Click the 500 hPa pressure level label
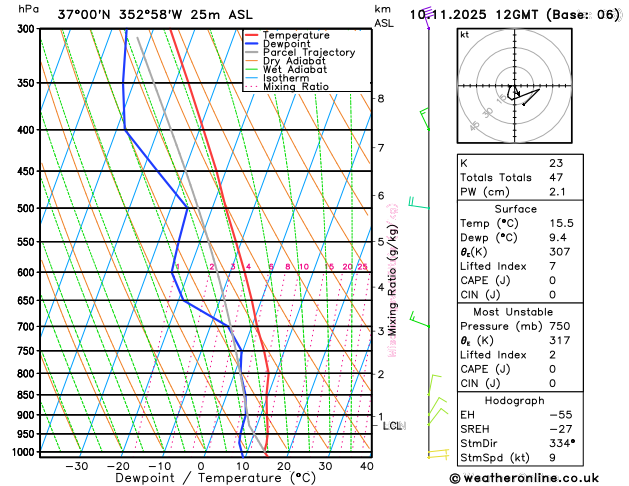This screenshot has width=629, height=486. 28,208
